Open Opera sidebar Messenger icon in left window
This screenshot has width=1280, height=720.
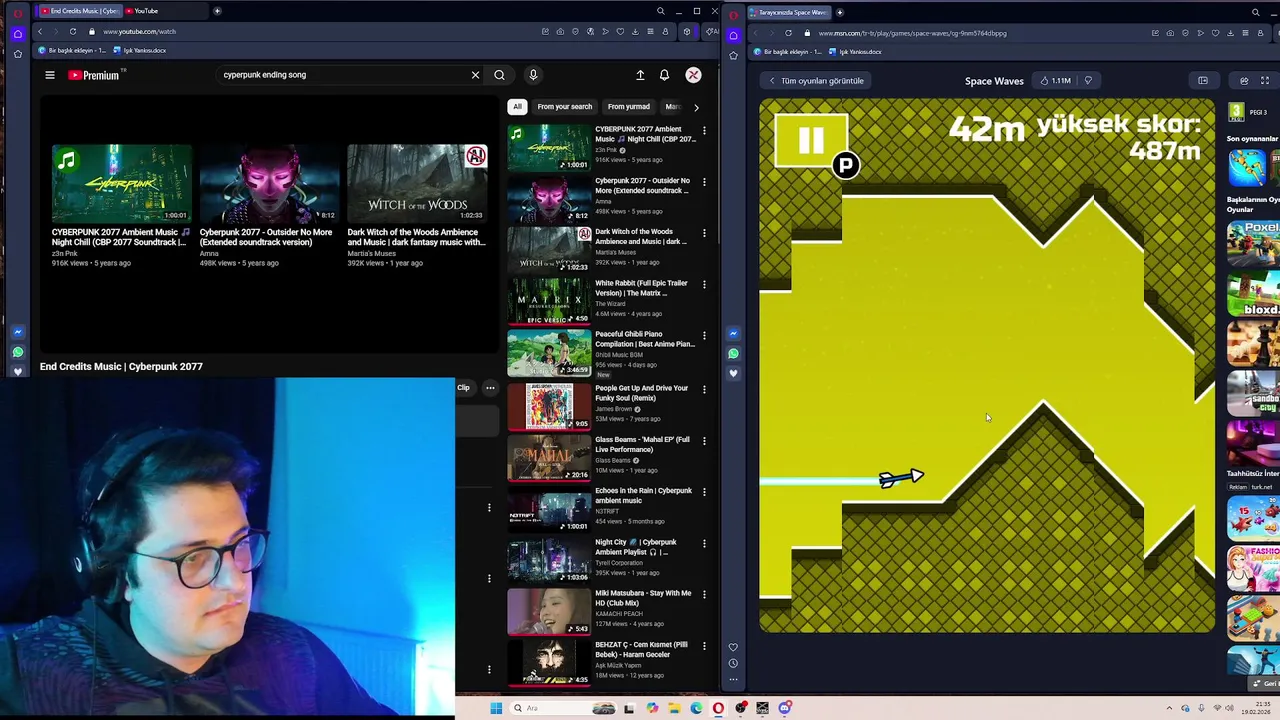[x=18, y=332]
